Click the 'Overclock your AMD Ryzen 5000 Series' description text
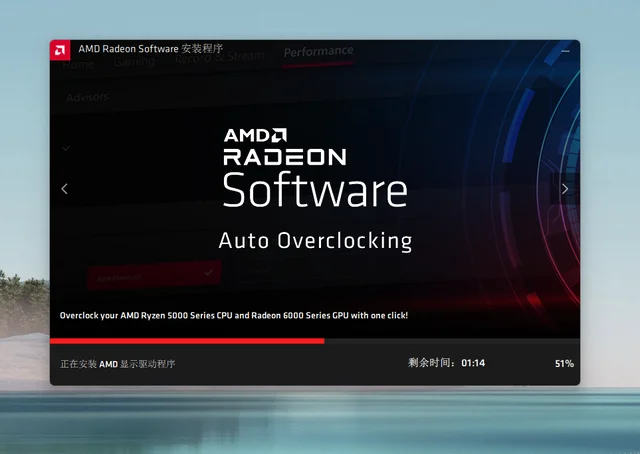 [x=234, y=315]
